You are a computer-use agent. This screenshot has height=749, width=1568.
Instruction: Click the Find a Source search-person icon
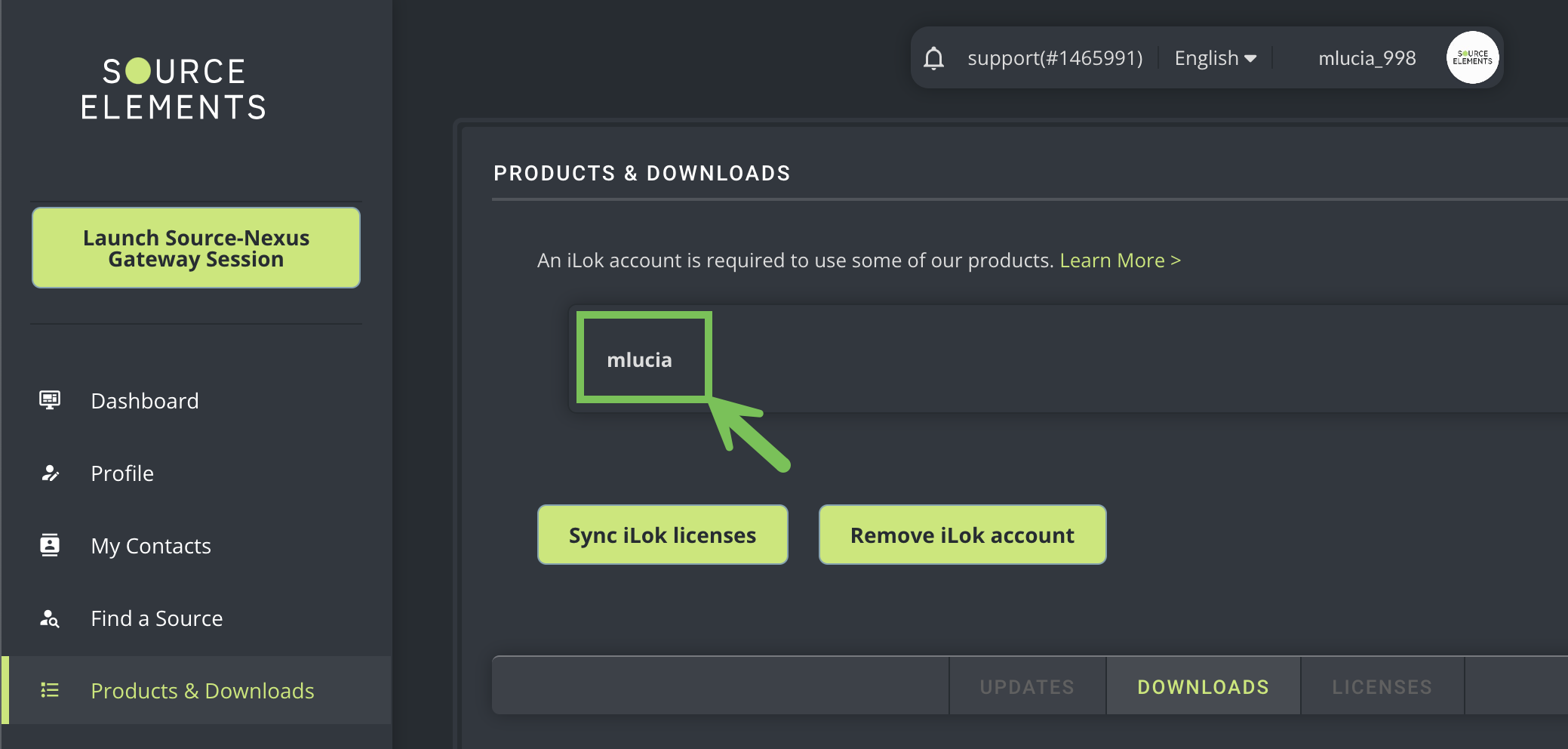50,618
